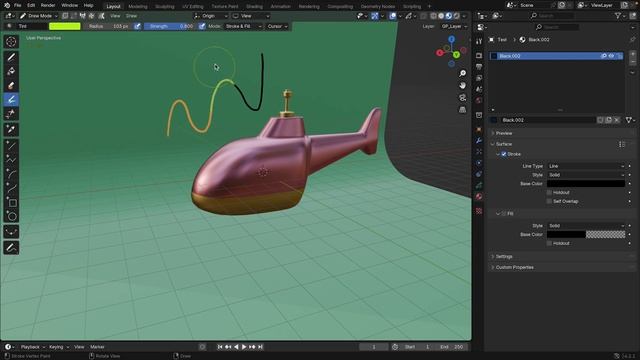The height and width of the screenshot is (360, 640).
Task: Open the Draw Mode dropdown
Action: 38,16
